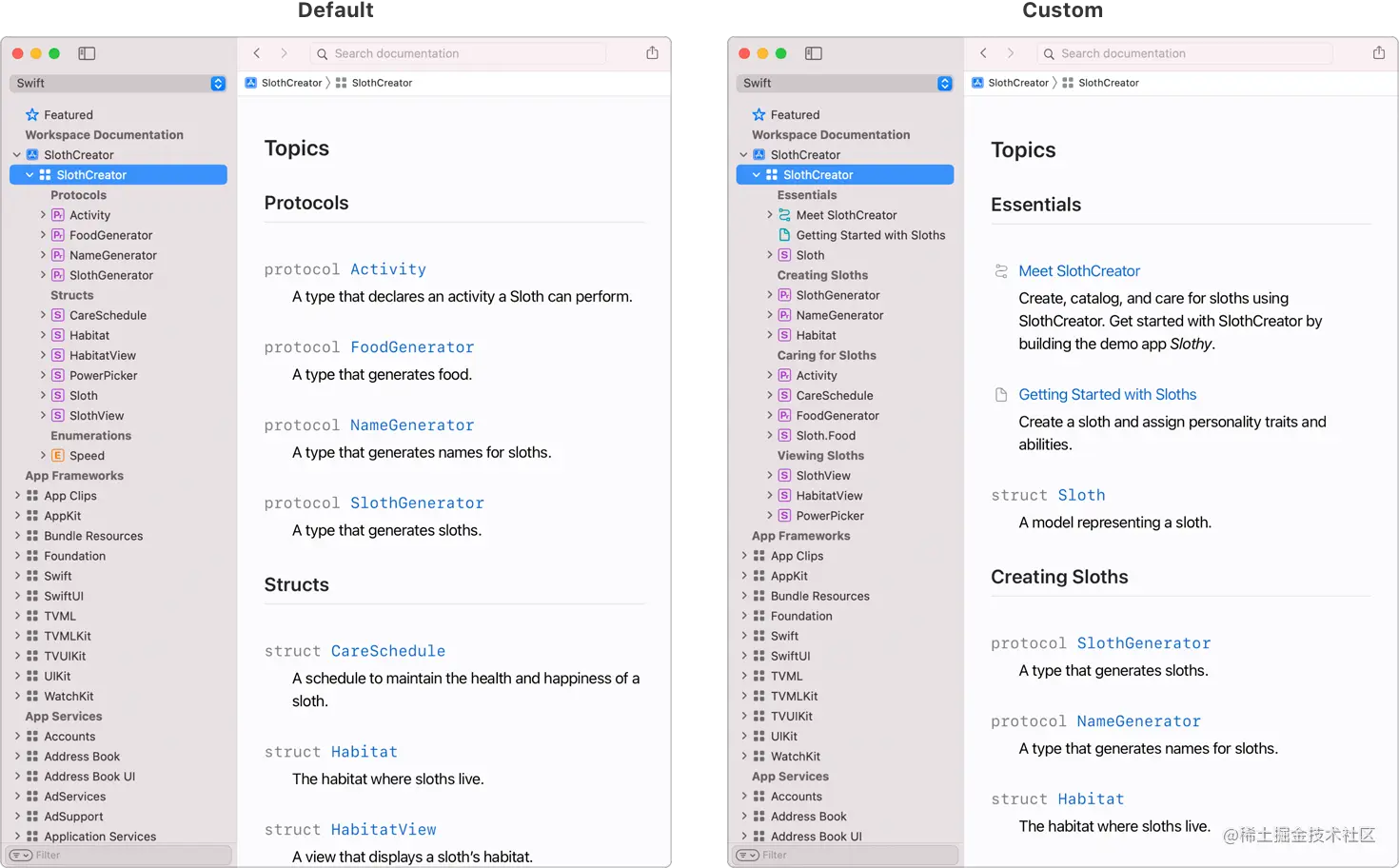1399x868 pixels.
Task: Expand PowerPicker in the Custom sidebar
Action: pos(770,516)
